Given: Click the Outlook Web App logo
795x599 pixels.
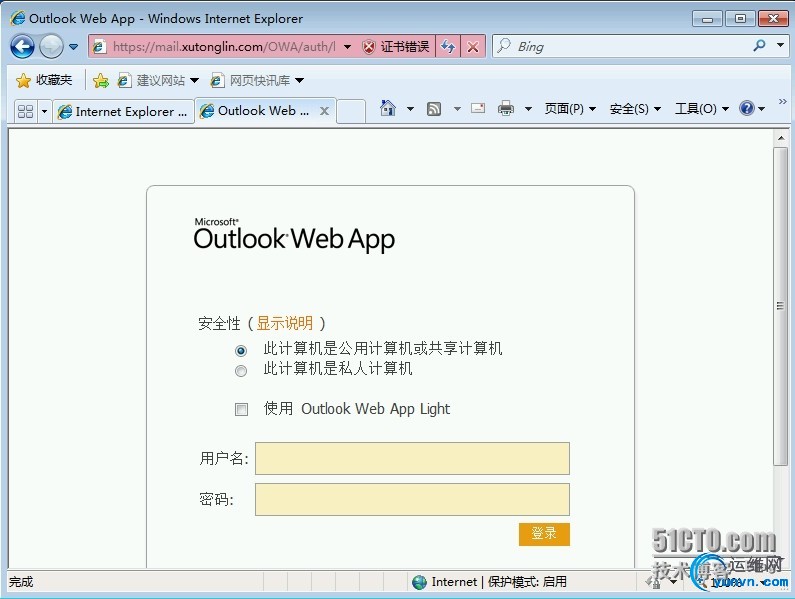Looking at the screenshot, I should click(294, 235).
